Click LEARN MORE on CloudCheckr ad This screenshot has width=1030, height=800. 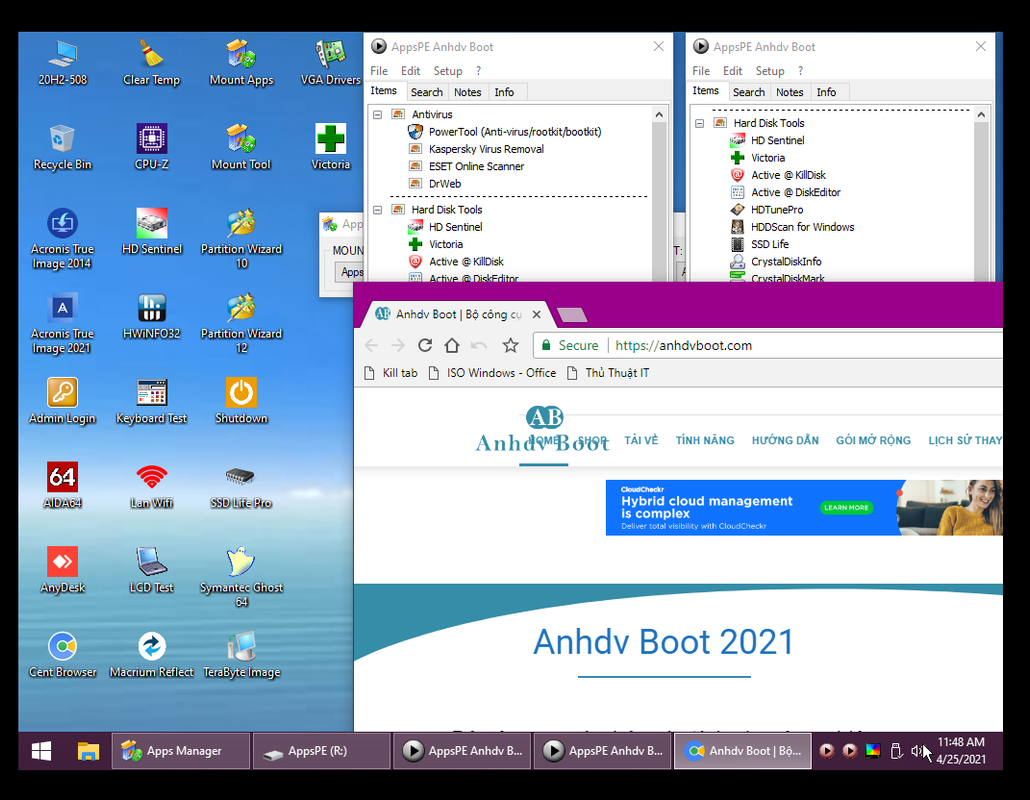(846, 508)
